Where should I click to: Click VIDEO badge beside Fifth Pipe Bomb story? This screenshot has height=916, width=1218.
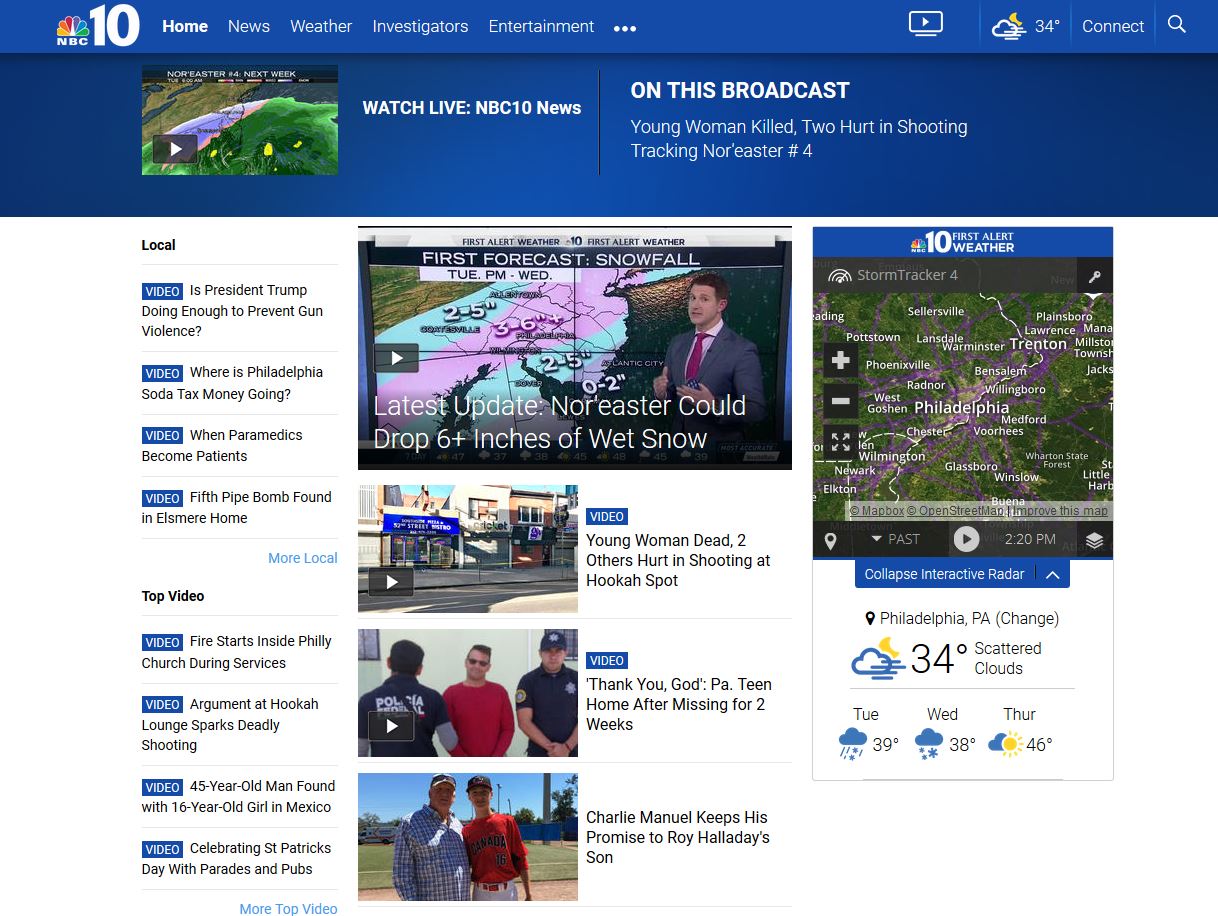pyautogui.click(x=162, y=498)
